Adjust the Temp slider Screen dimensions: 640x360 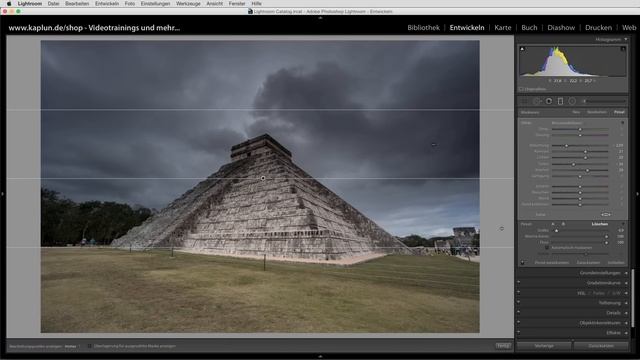580,129
